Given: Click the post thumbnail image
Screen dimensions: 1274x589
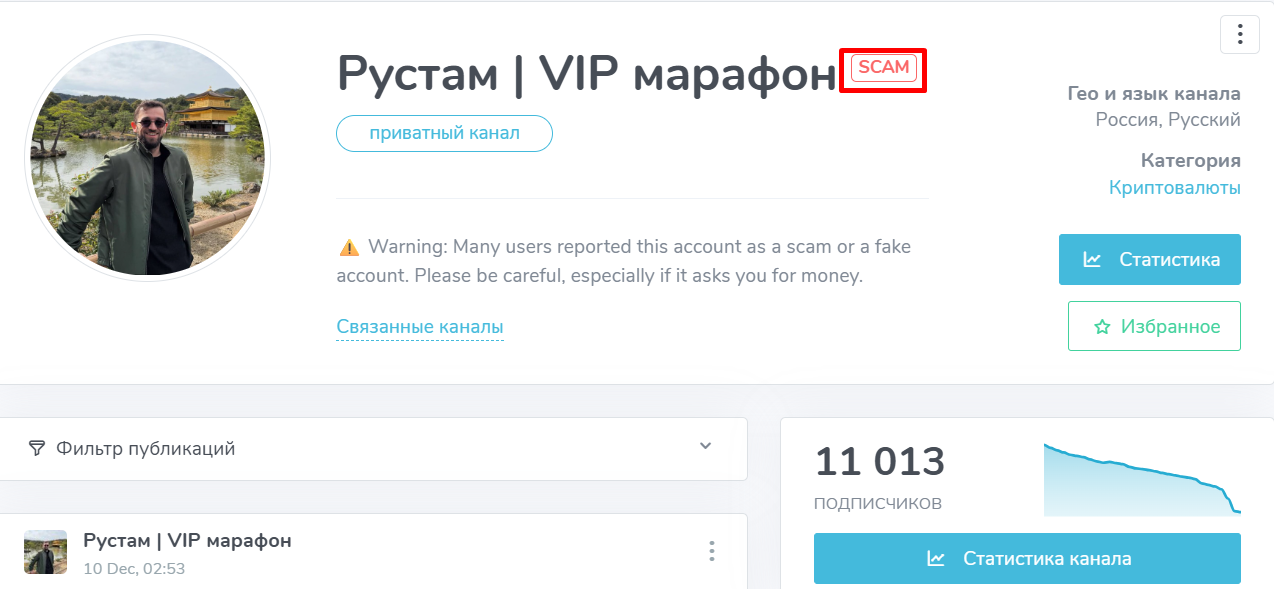Looking at the screenshot, I should (x=46, y=550).
